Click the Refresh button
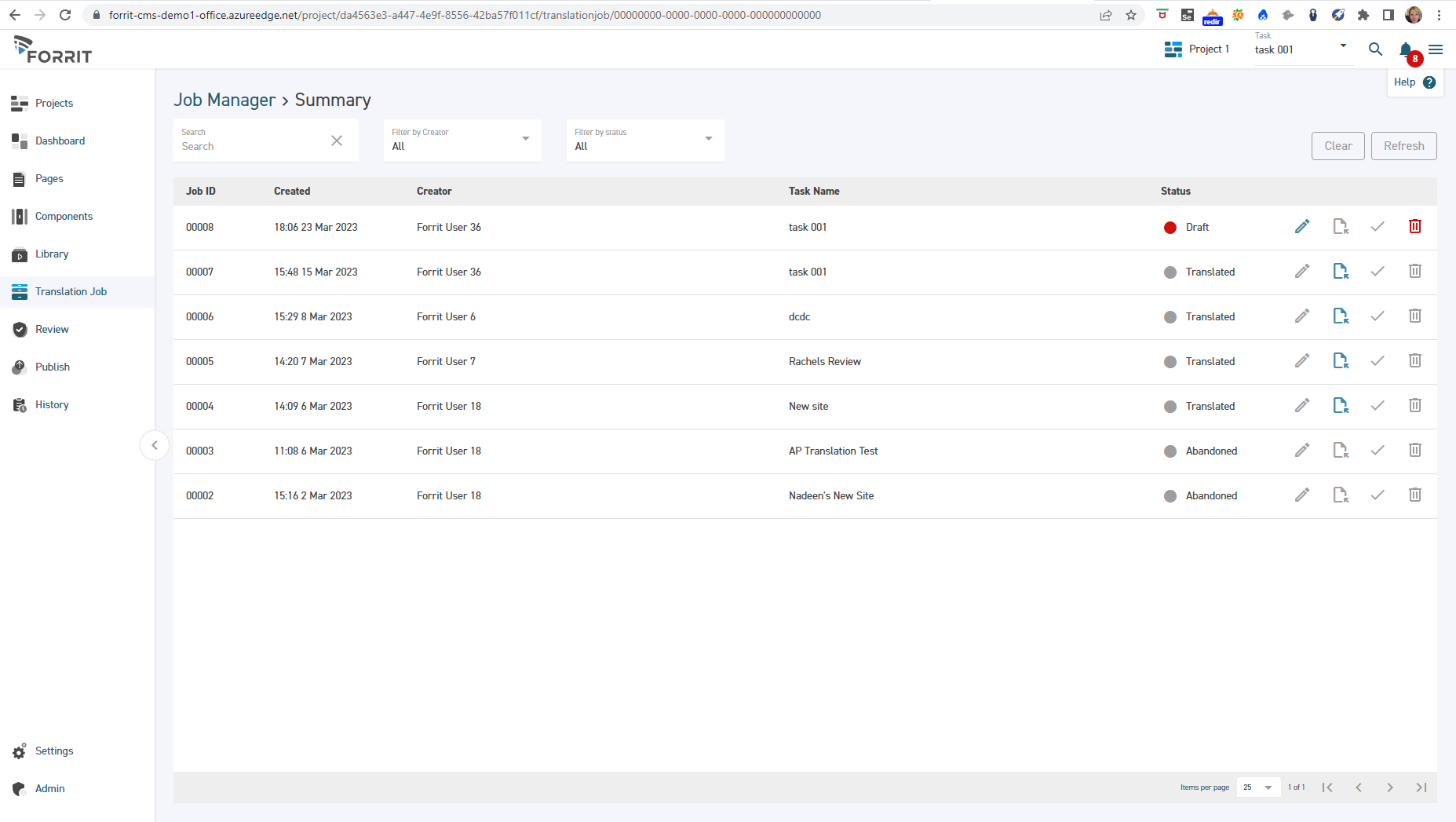The height and width of the screenshot is (822, 1456). [x=1404, y=146]
